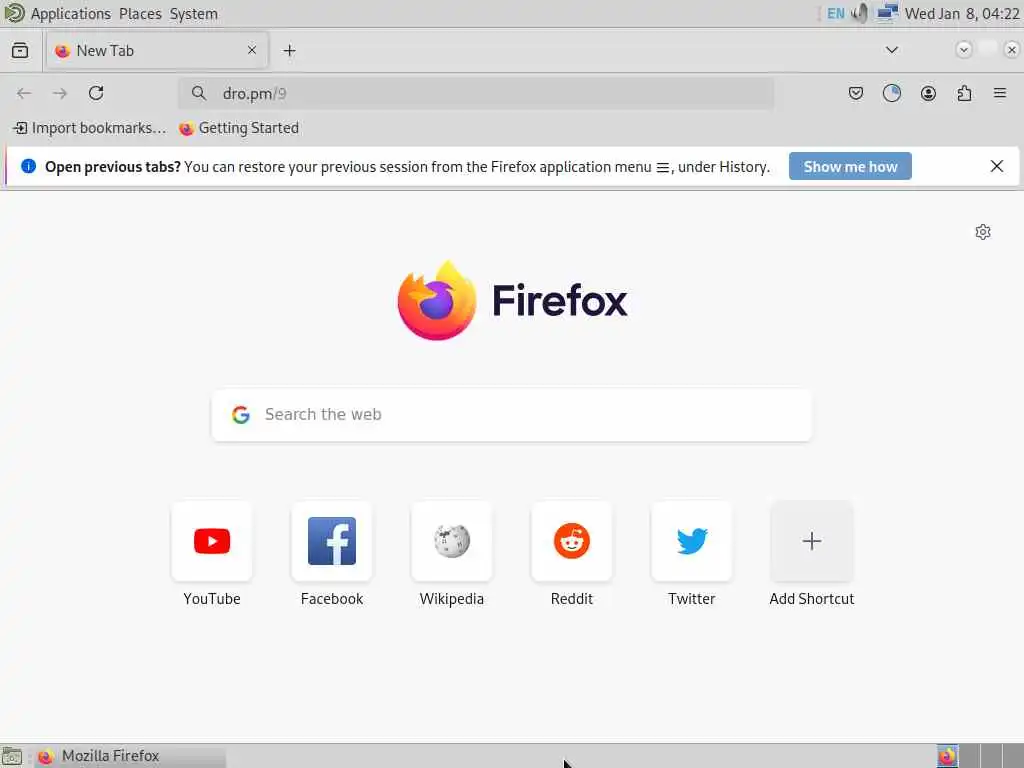Image resolution: width=1024 pixels, height=768 pixels.
Task: Open the Firefox account icon
Action: coord(928,93)
